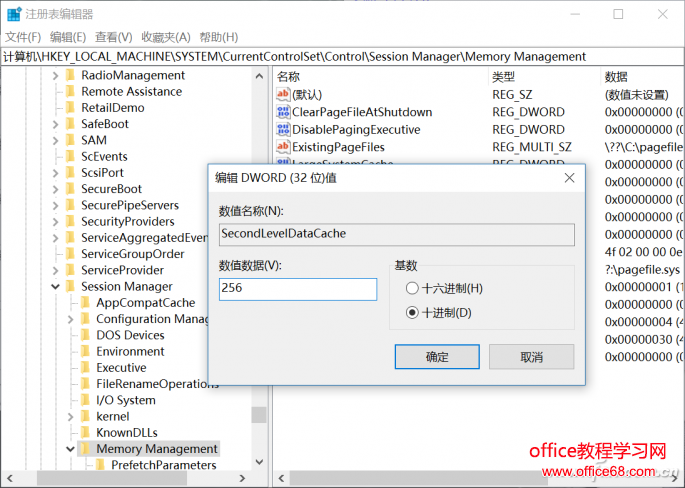Click the Session Manager folder icon
This screenshot has height=488, width=685.
point(70,287)
